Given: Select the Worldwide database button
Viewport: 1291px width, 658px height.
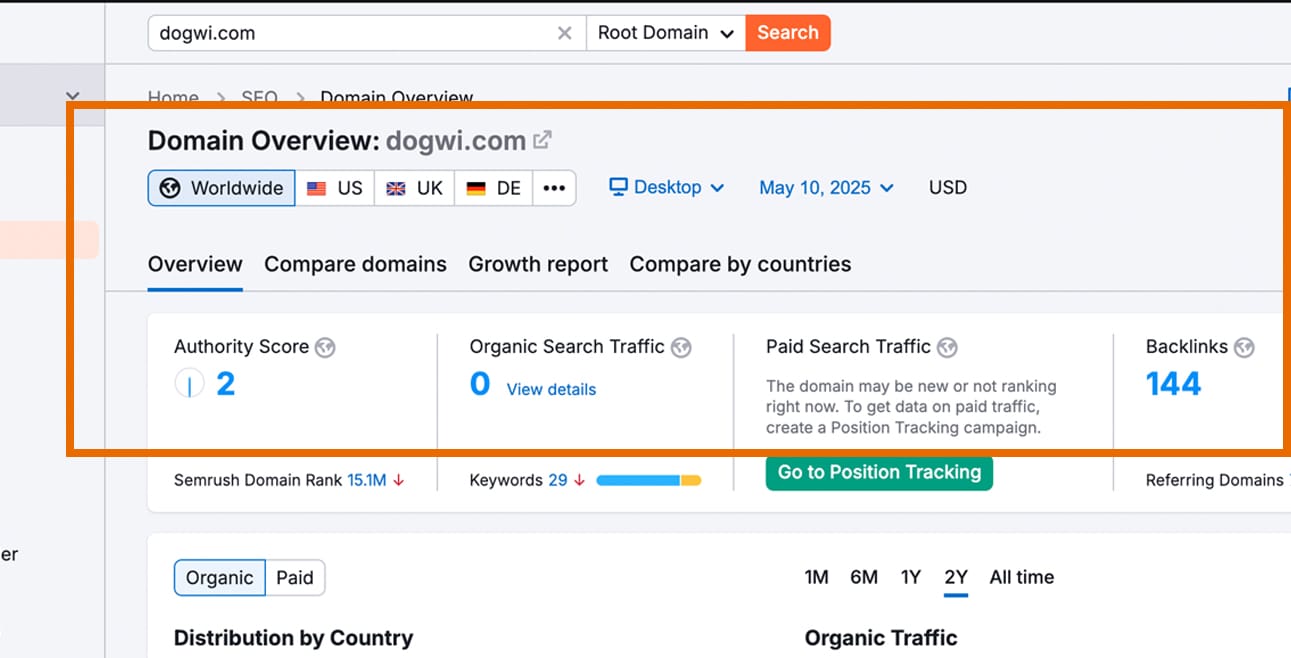Looking at the screenshot, I should click(222, 188).
